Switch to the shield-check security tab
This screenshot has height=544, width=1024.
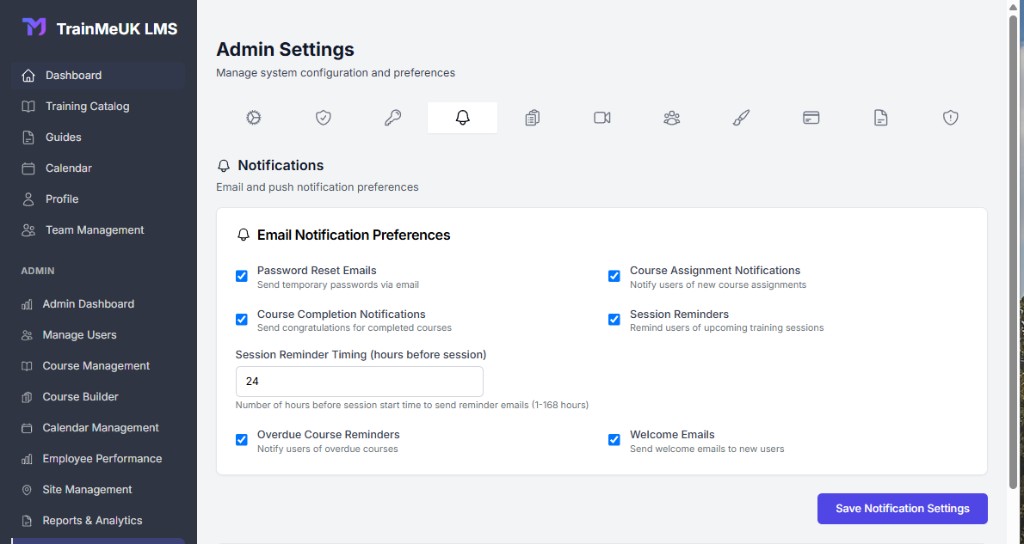point(323,118)
